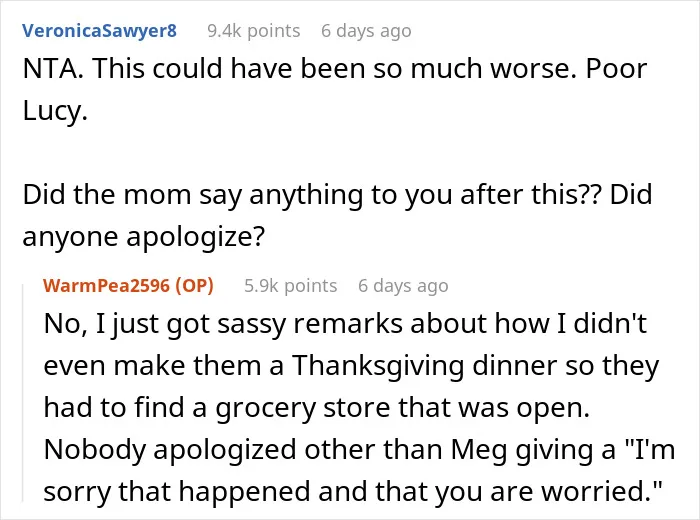Open VeronicaSawyer8's user profile
The width and height of the screenshot is (700, 520).
[x=100, y=31]
